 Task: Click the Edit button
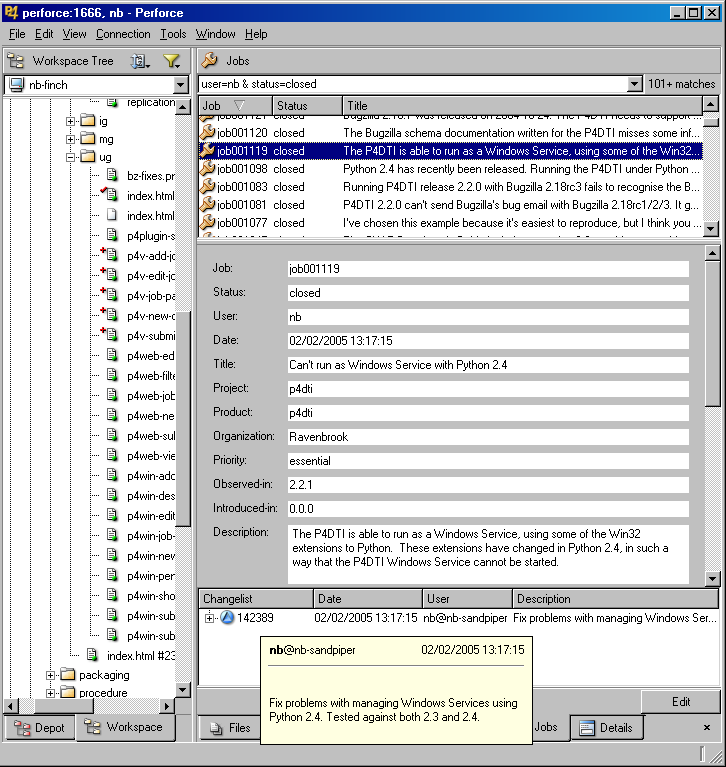pos(680,701)
